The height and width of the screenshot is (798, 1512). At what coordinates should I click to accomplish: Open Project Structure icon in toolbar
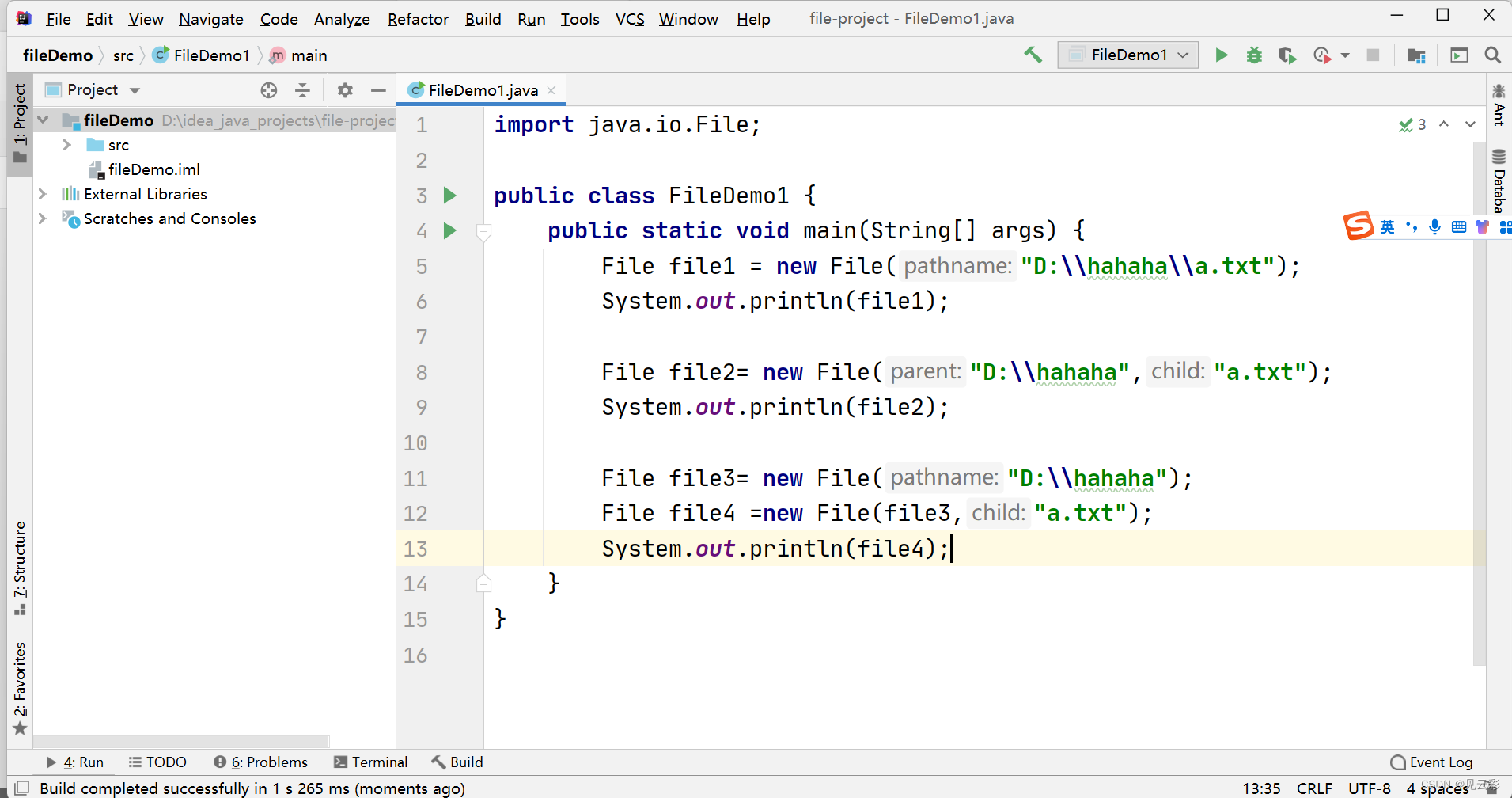pyautogui.click(x=1416, y=55)
